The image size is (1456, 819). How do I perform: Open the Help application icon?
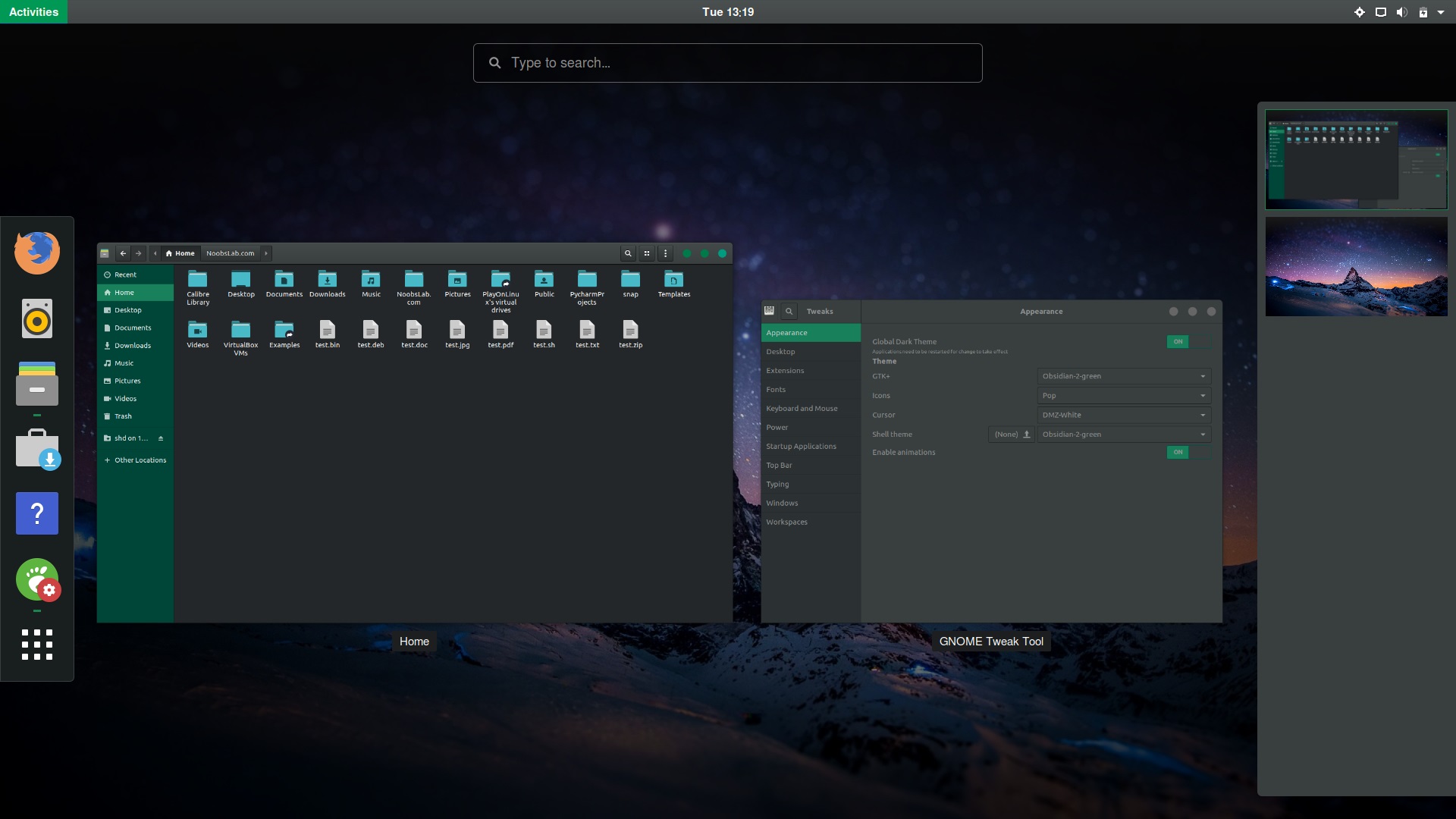click(x=36, y=513)
